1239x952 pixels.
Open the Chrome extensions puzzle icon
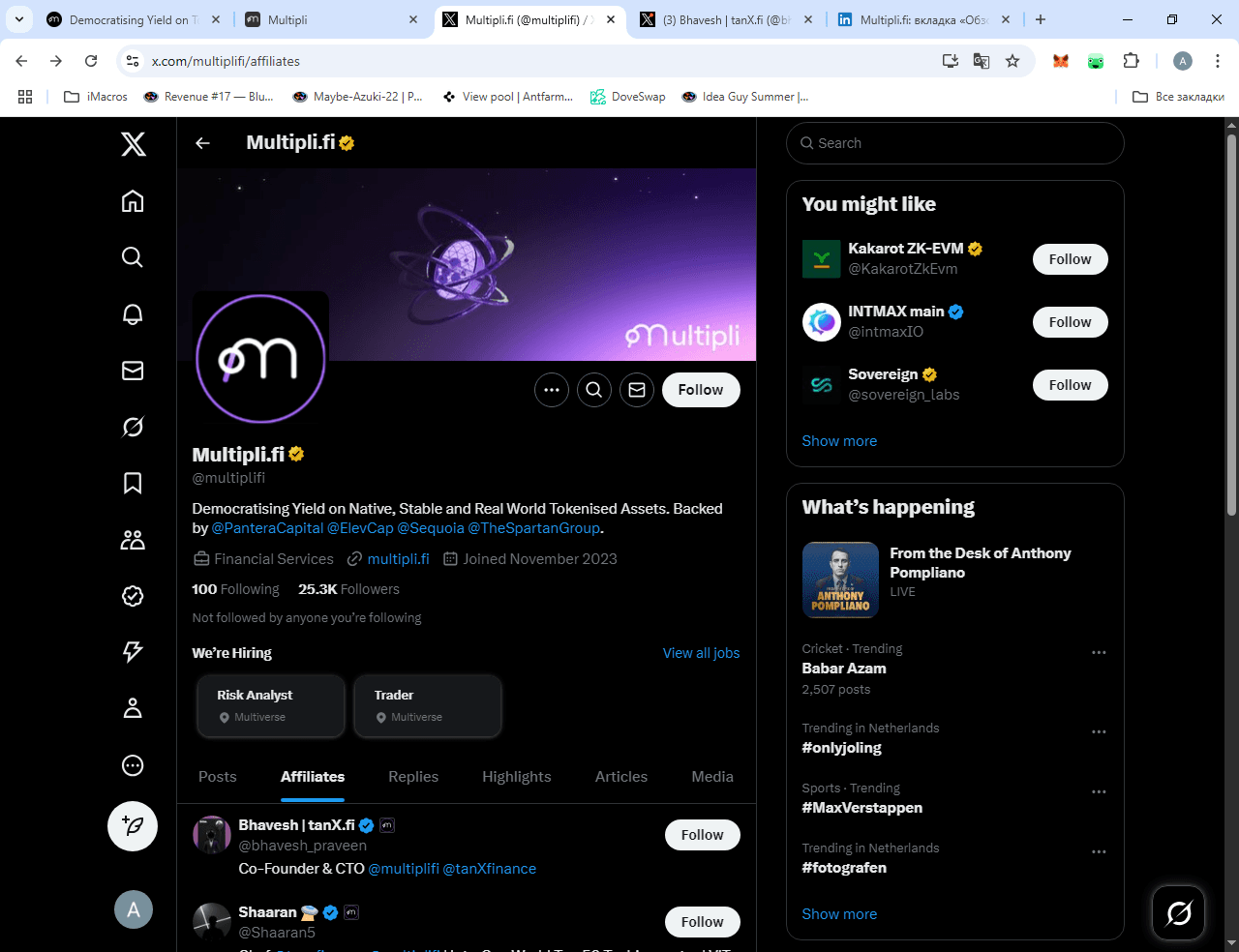click(x=1131, y=61)
